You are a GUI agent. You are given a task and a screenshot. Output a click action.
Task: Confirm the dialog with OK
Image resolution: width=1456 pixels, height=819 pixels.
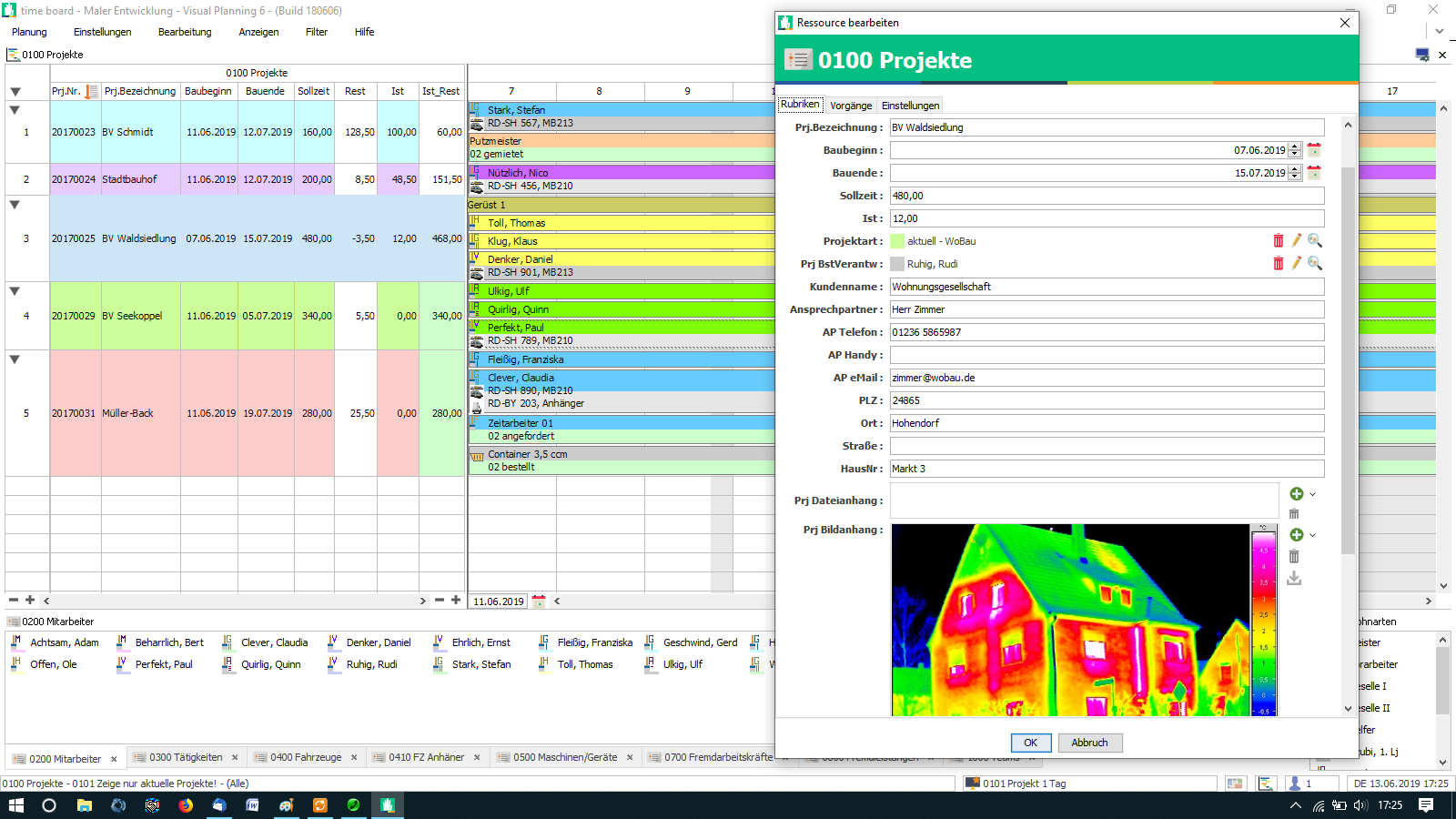1030,743
